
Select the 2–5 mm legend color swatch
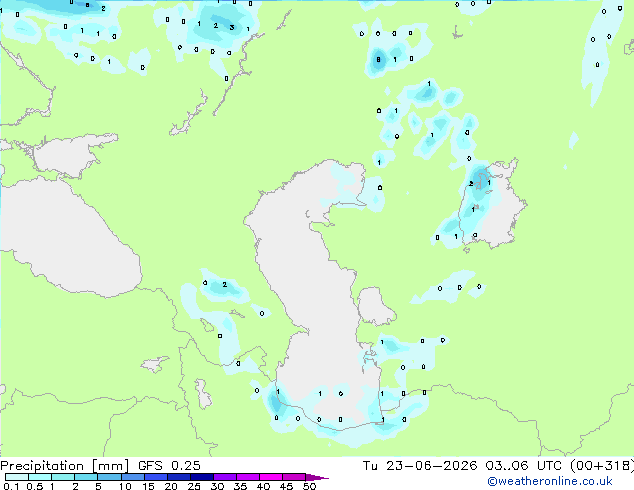86,477
